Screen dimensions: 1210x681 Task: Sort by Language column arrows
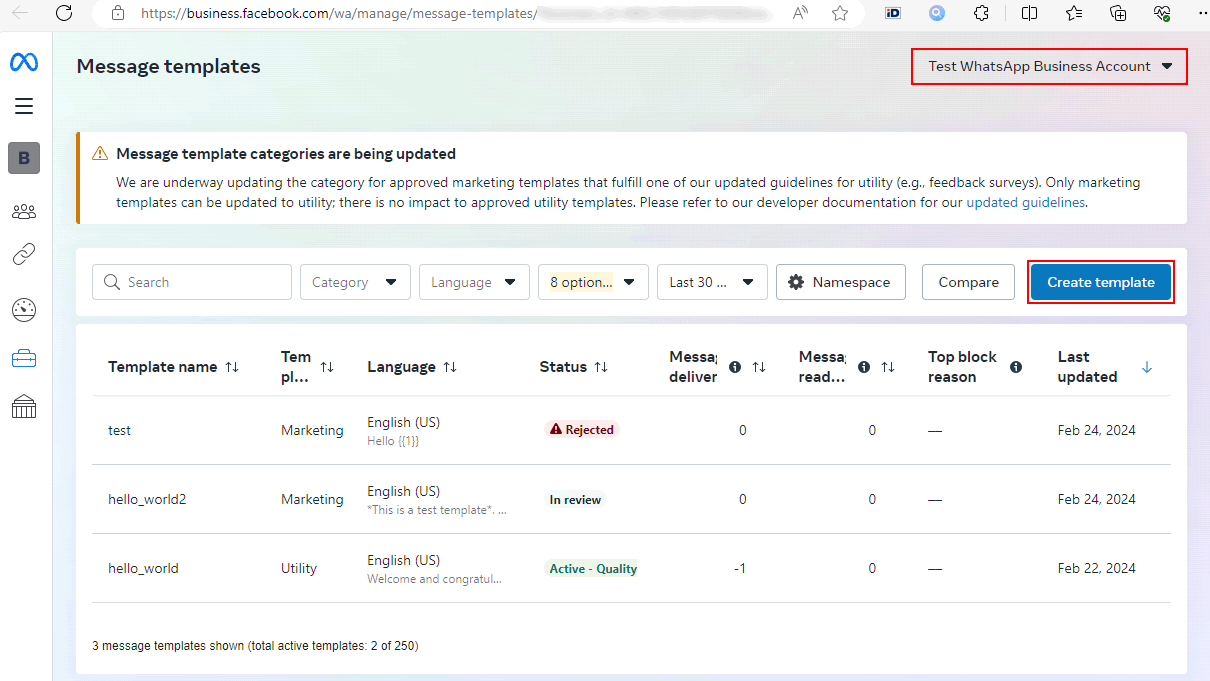click(x=450, y=367)
